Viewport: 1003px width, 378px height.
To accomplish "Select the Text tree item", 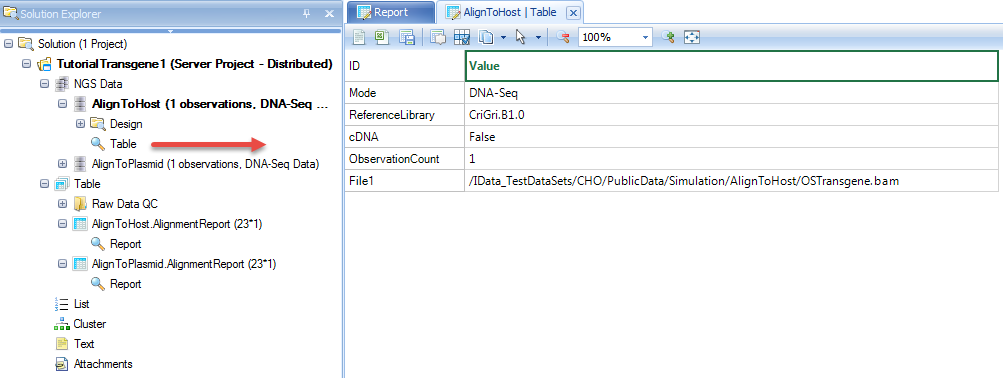I will (84, 343).
